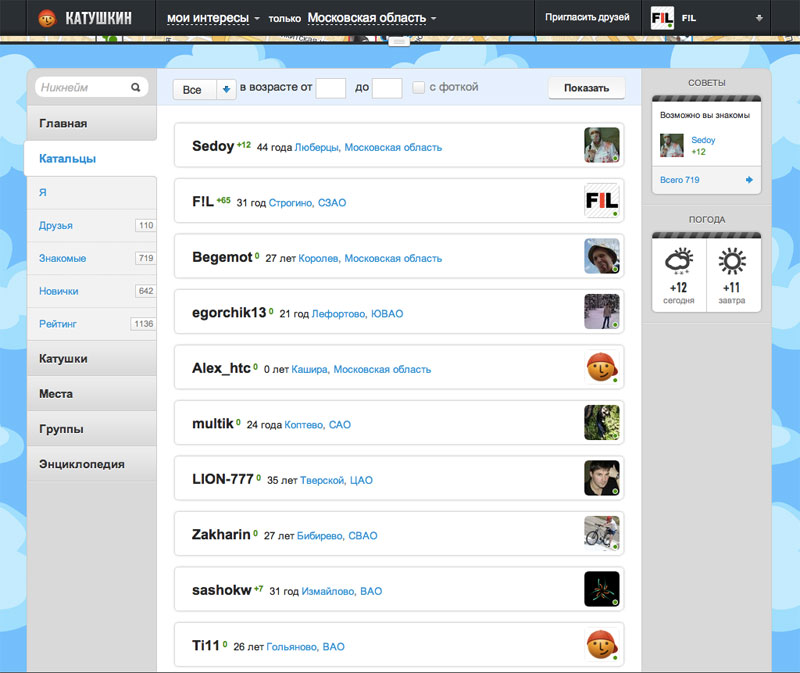
Task: Click tomorrow's sunny weather icon
Action: pos(732,261)
